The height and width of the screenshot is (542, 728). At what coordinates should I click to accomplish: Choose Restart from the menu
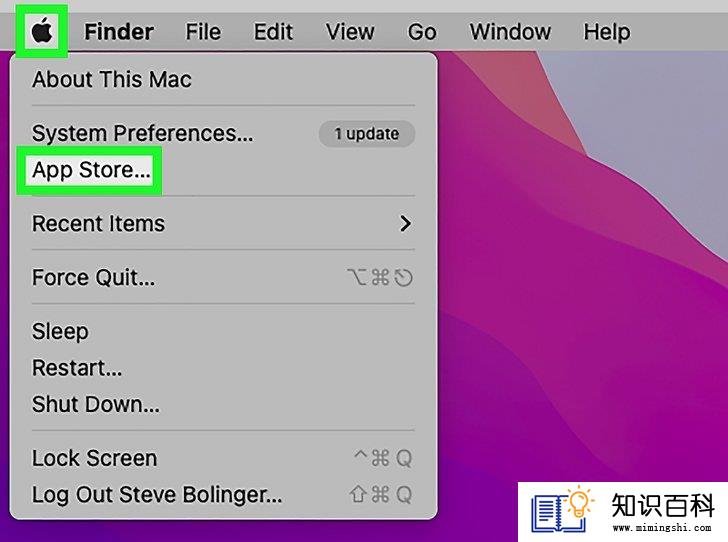coord(77,368)
